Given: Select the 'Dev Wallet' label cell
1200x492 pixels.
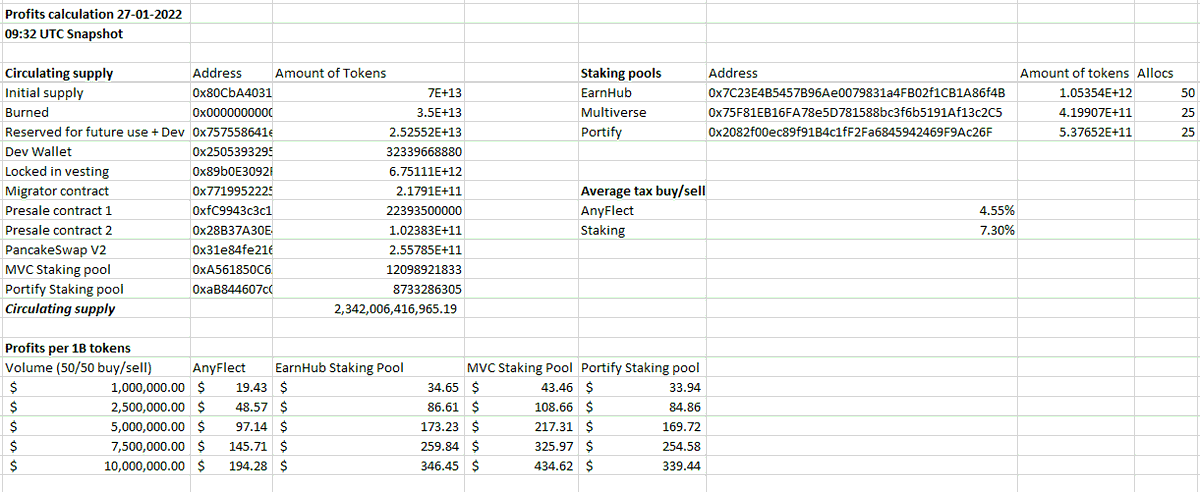Looking at the screenshot, I should (x=36, y=152).
